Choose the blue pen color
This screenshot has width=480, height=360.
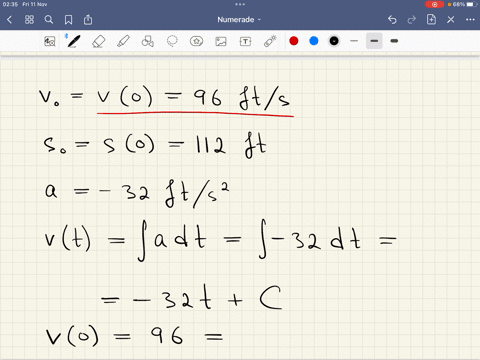click(x=314, y=41)
